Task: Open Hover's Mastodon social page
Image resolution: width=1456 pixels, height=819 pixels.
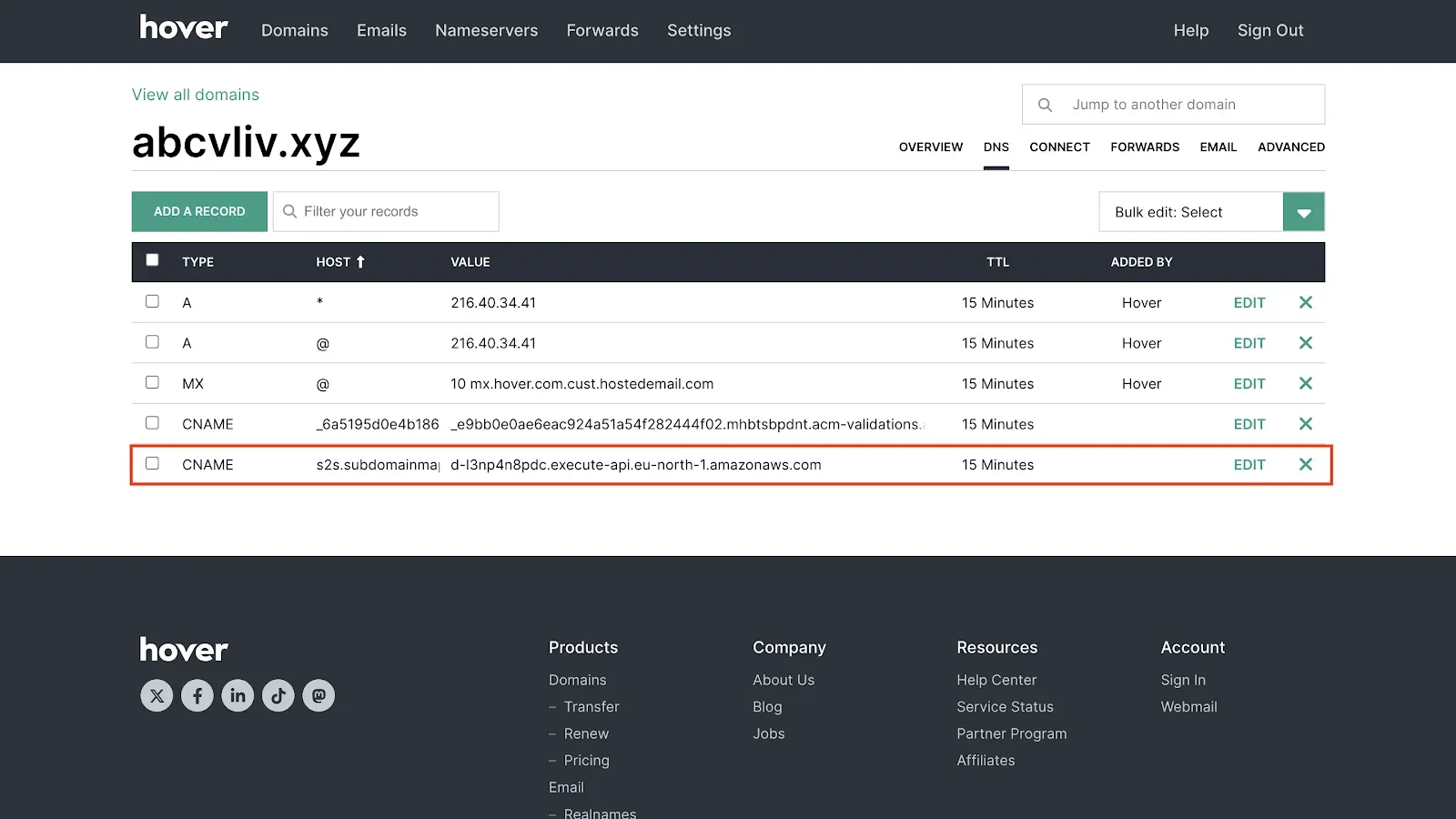Action: click(318, 696)
